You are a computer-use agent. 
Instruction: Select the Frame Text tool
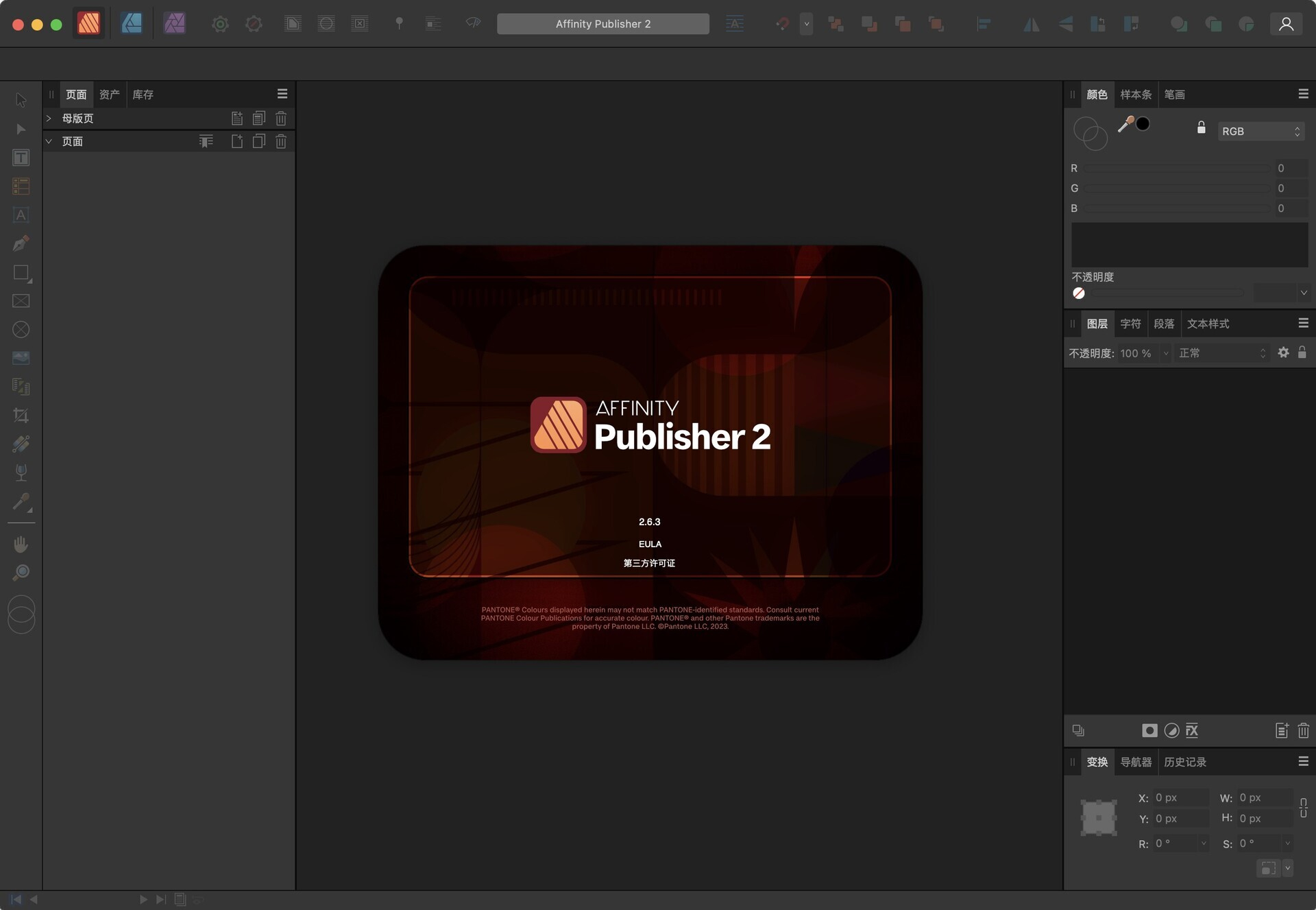tap(21, 157)
